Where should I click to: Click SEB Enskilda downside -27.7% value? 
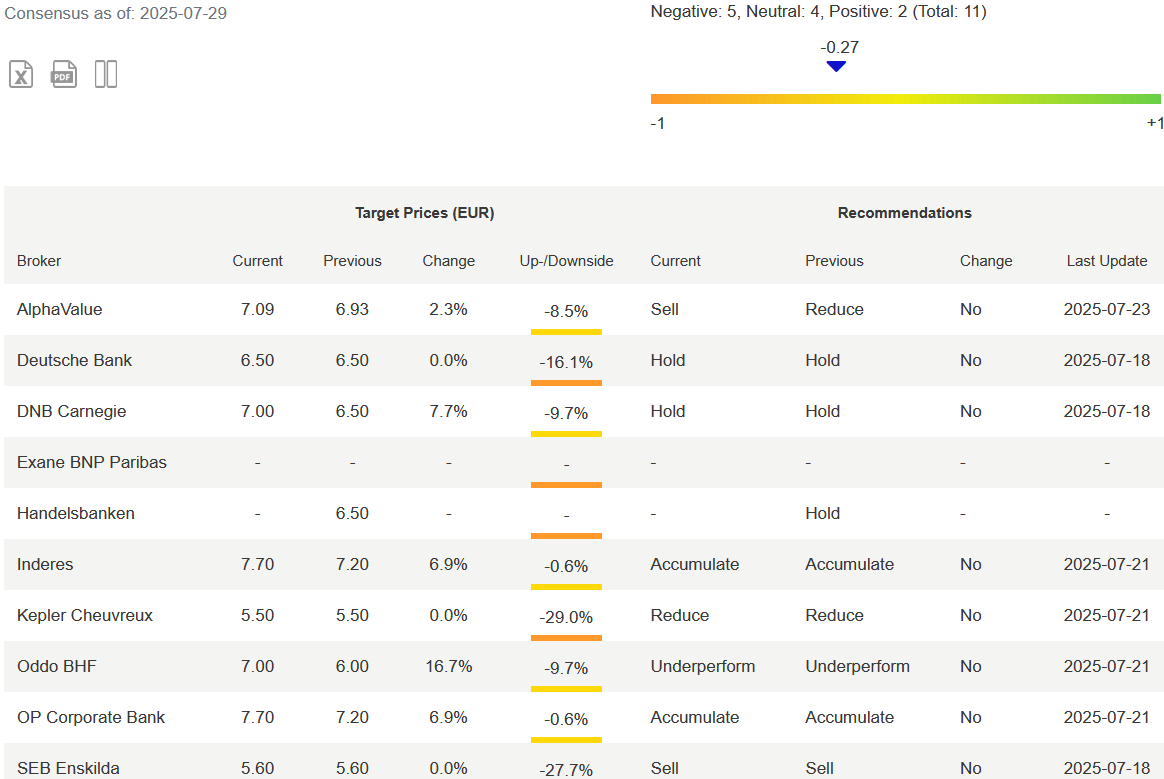[x=566, y=770]
